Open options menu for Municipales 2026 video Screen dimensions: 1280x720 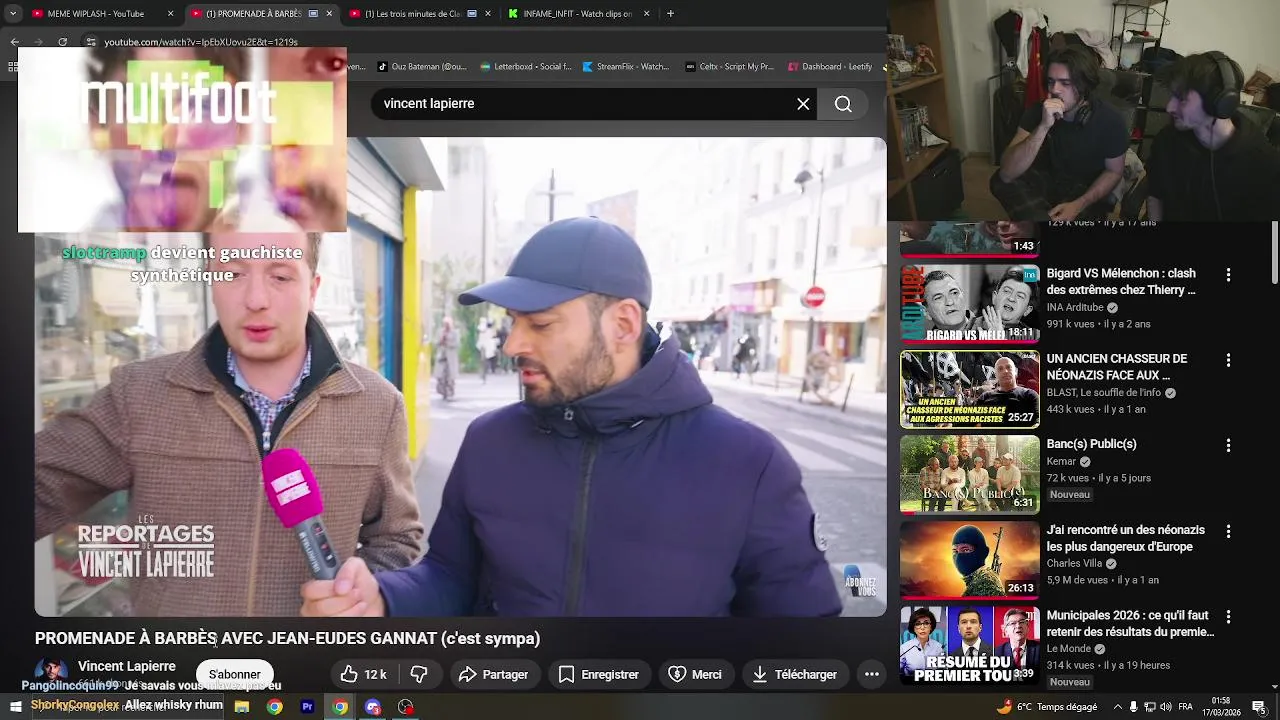(1228, 617)
